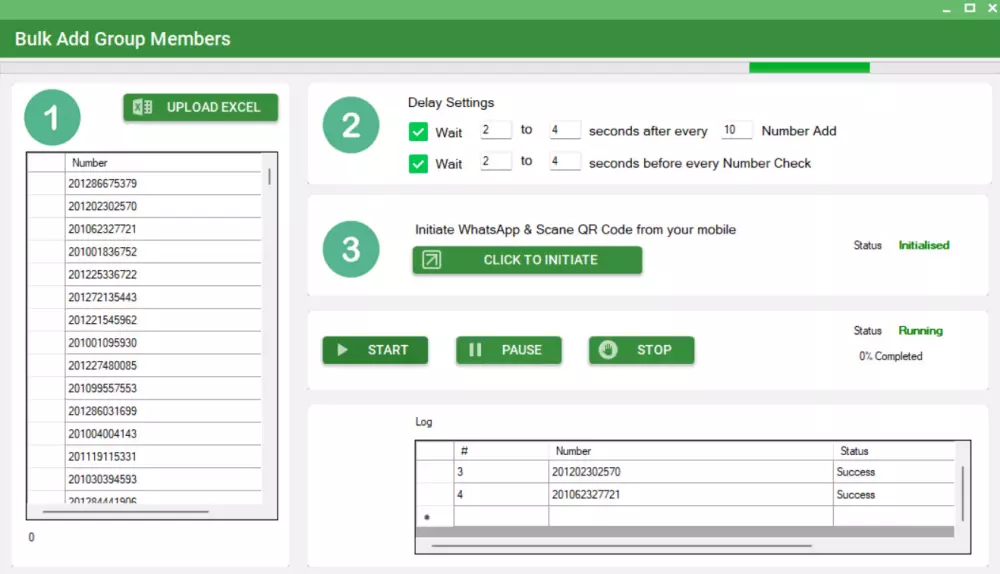Close the Bulk Add Group Members window
Image resolution: width=1000 pixels, height=574 pixels.
(992, 8)
